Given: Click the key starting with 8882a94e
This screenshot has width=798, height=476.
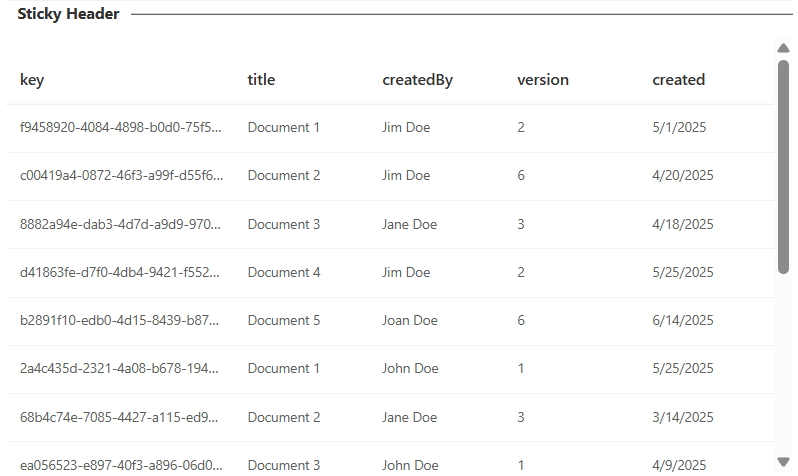Looking at the screenshot, I should click(x=121, y=224).
